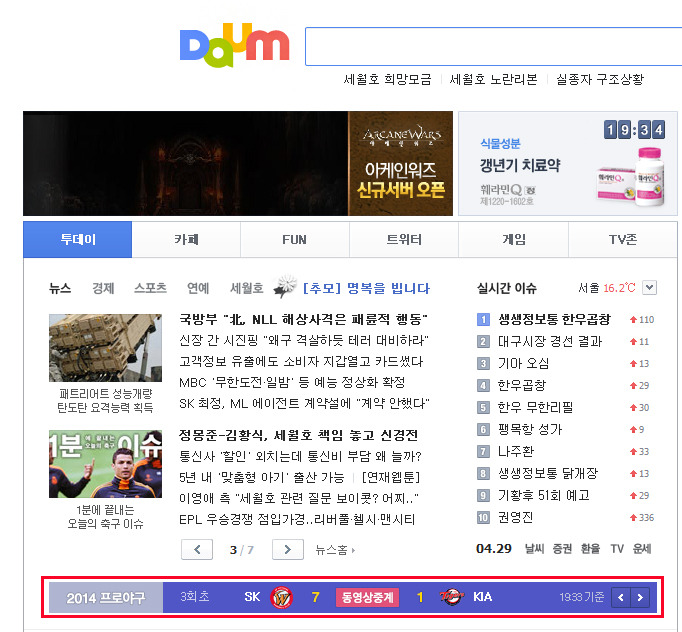Screen dimensions: 682x632
Task: Open the 서울 16.2℃ weather text
Action: coord(607,288)
